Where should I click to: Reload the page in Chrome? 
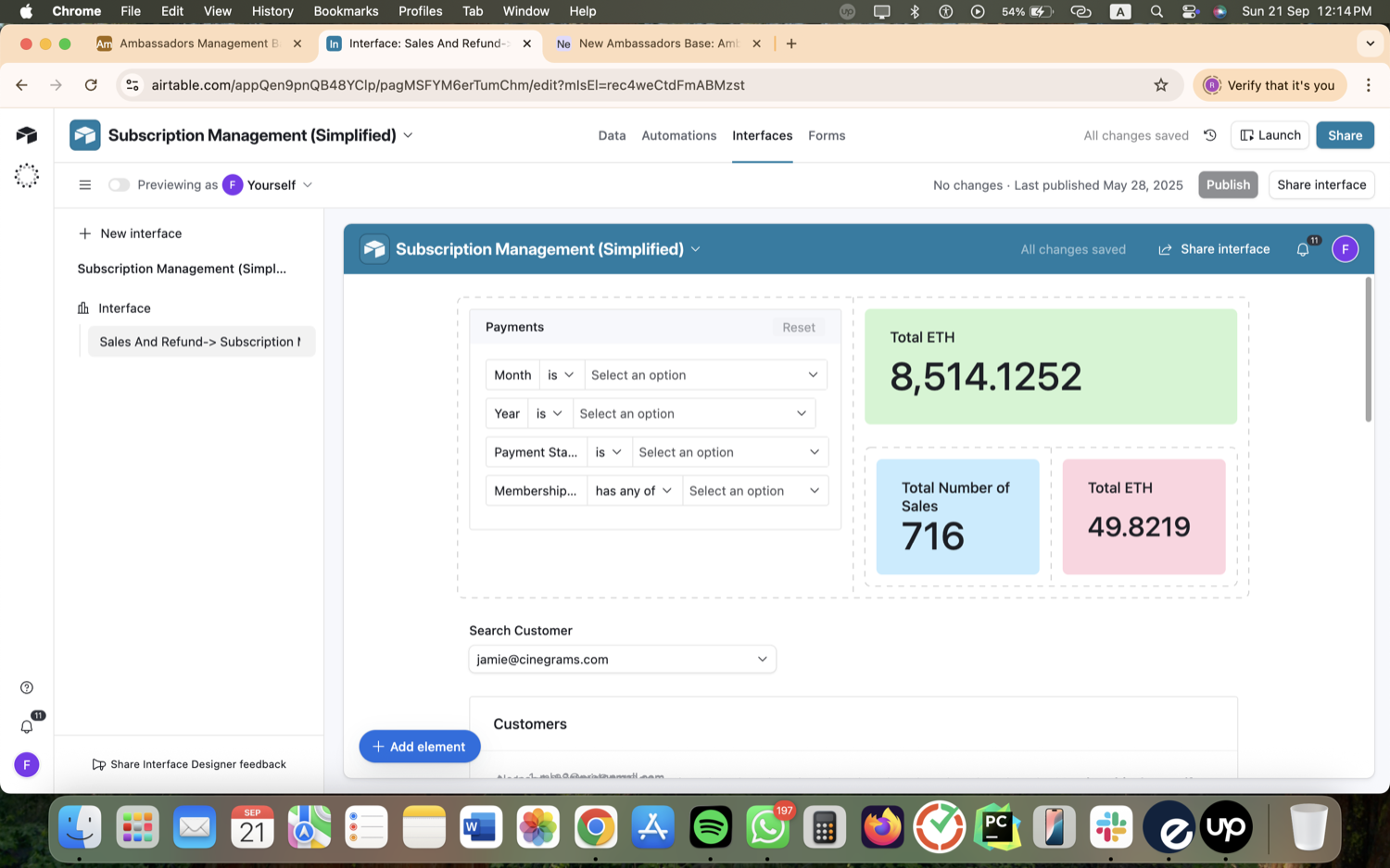91,85
